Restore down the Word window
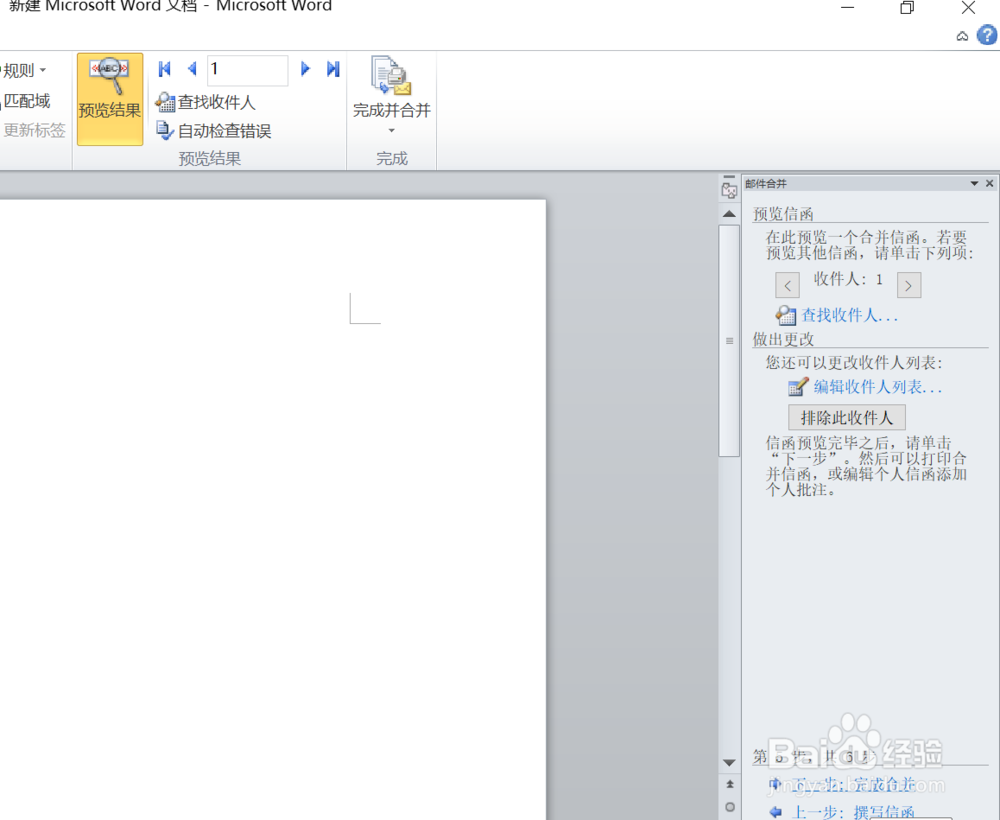The image size is (1000, 820). click(907, 8)
